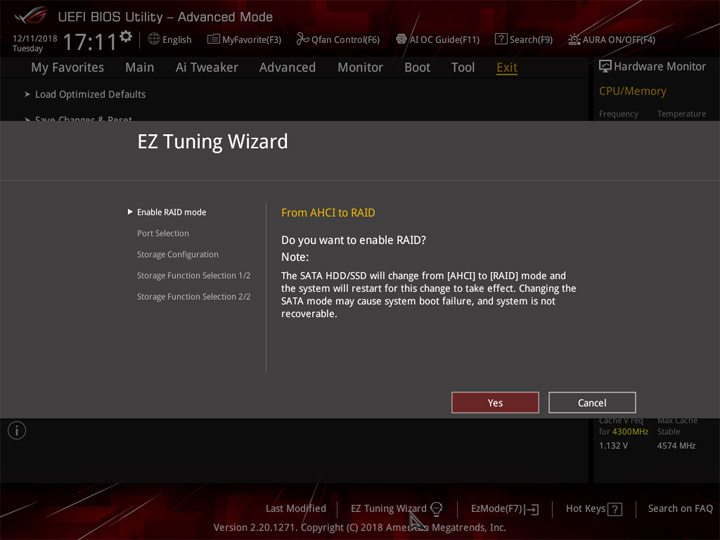Confirm enabling RAID with Yes
Screen dimensions: 720x540
(495, 403)
